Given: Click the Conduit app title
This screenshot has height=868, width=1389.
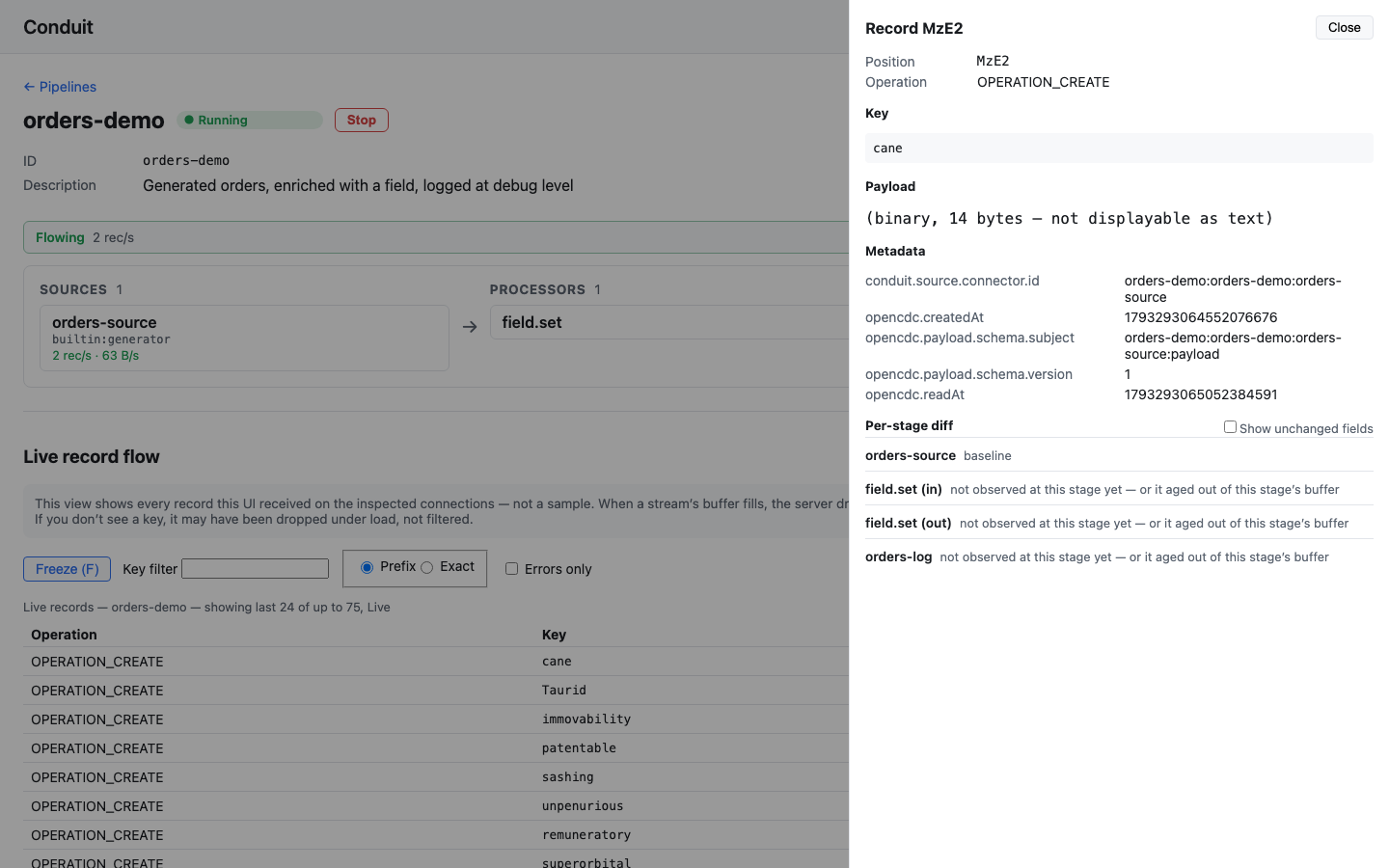Looking at the screenshot, I should click(x=58, y=27).
